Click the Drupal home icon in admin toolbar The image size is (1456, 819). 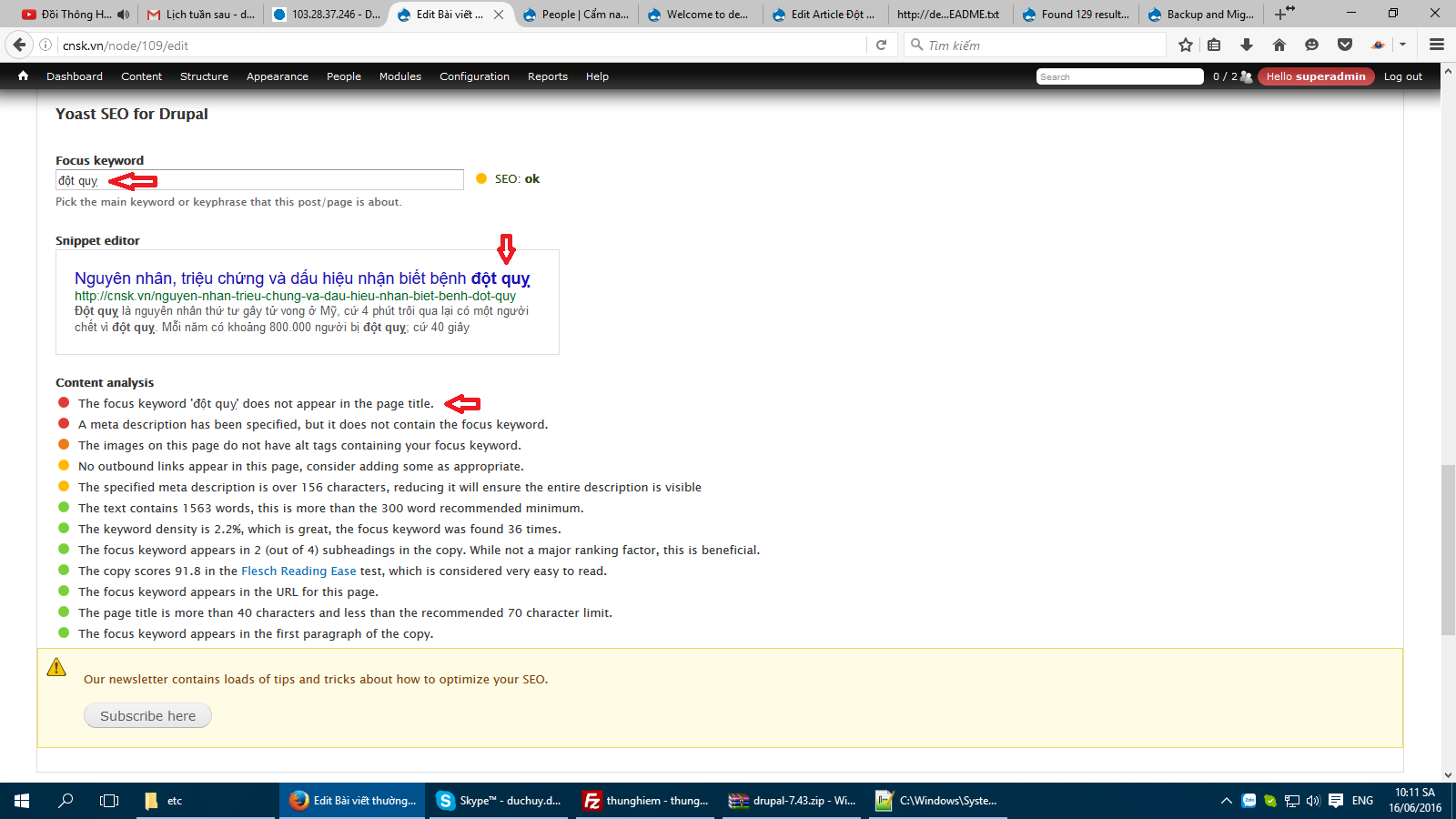(x=23, y=76)
